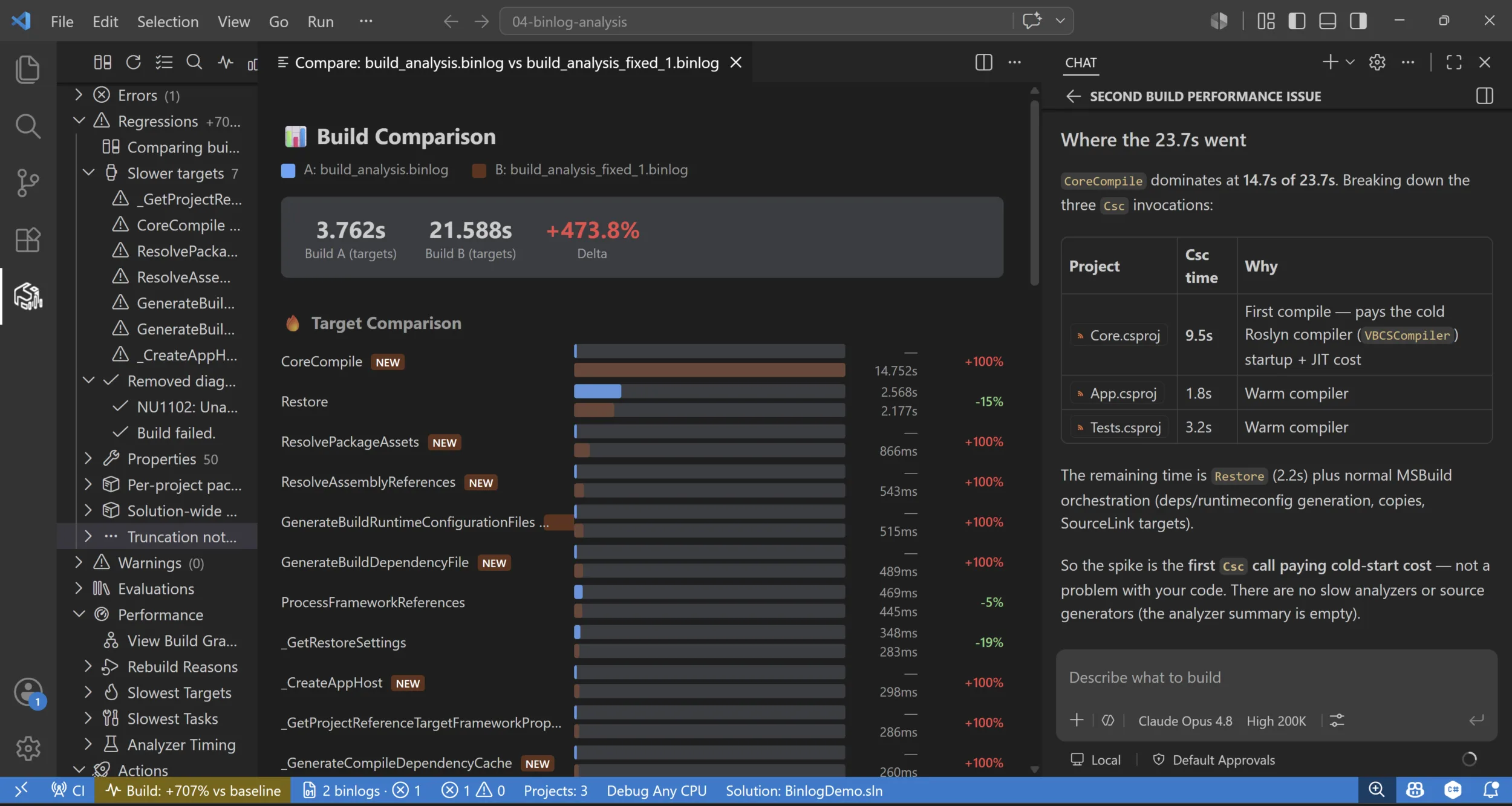Open the Selection menu

[x=168, y=21]
